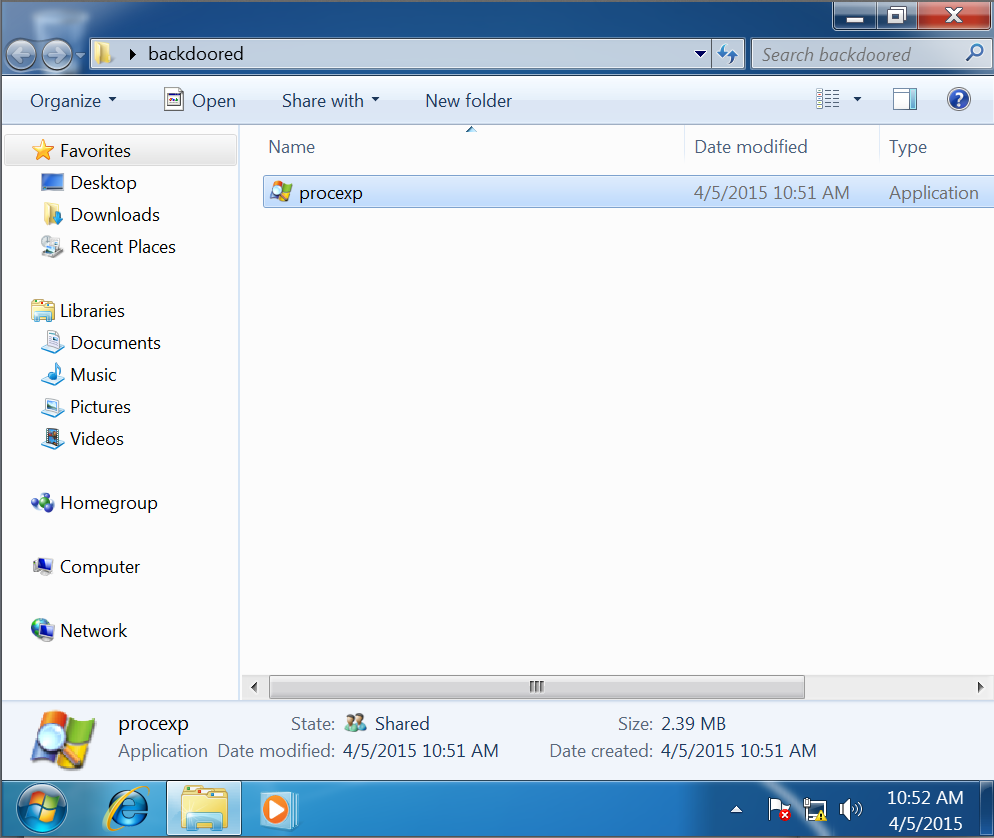Toggle the preview pane icon
The height and width of the screenshot is (838, 994).
pyautogui.click(x=904, y=99)
